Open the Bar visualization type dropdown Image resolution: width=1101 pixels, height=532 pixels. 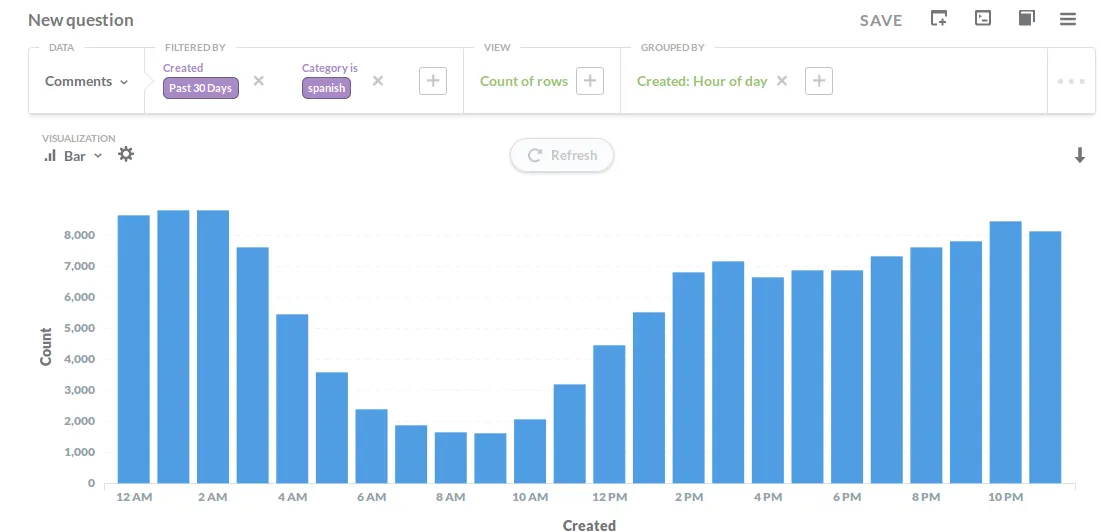[x=73, y=156]
